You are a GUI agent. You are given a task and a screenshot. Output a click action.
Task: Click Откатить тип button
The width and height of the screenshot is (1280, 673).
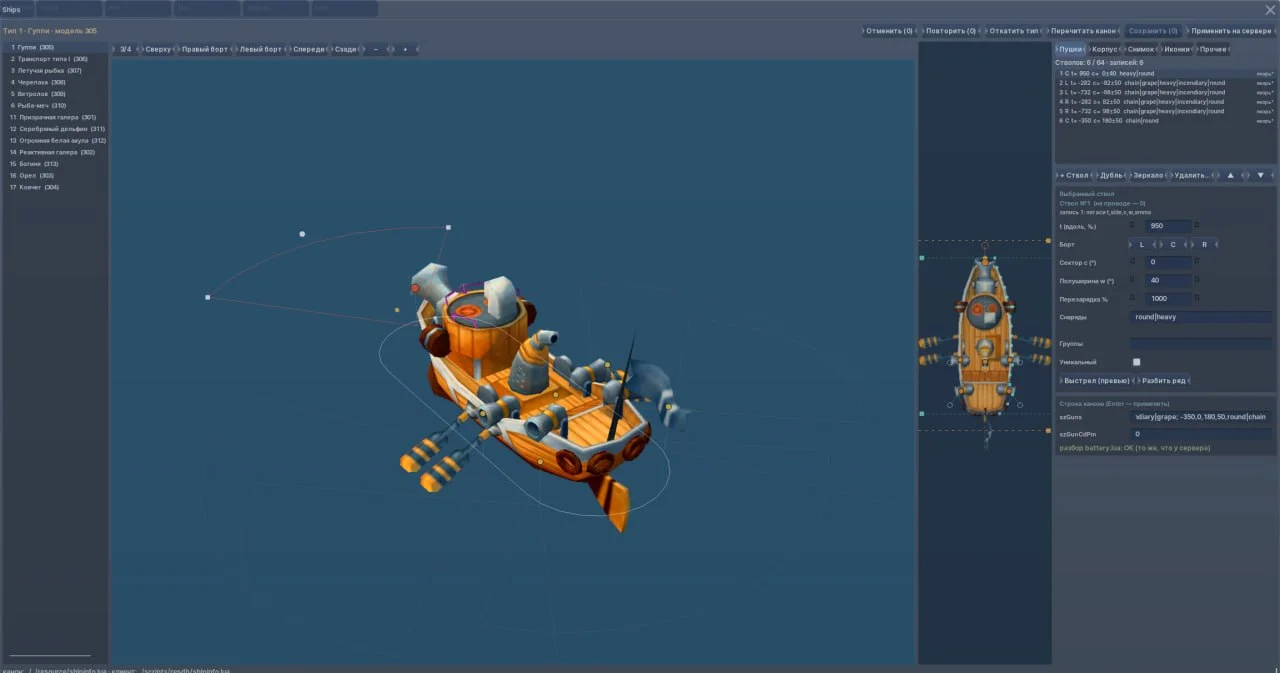[x=1014, y=31]
